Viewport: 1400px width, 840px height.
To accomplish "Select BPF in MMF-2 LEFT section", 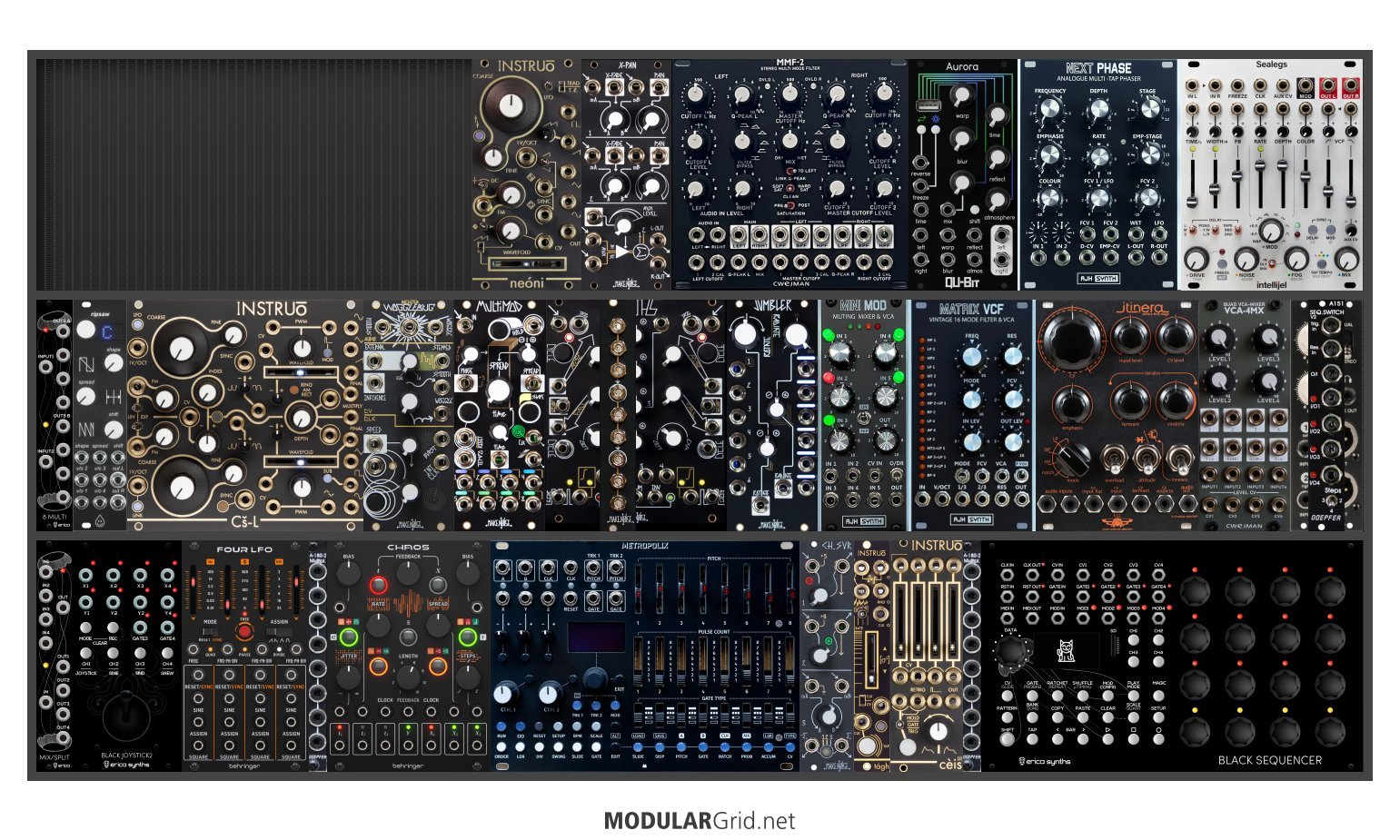I will [799, 237].
